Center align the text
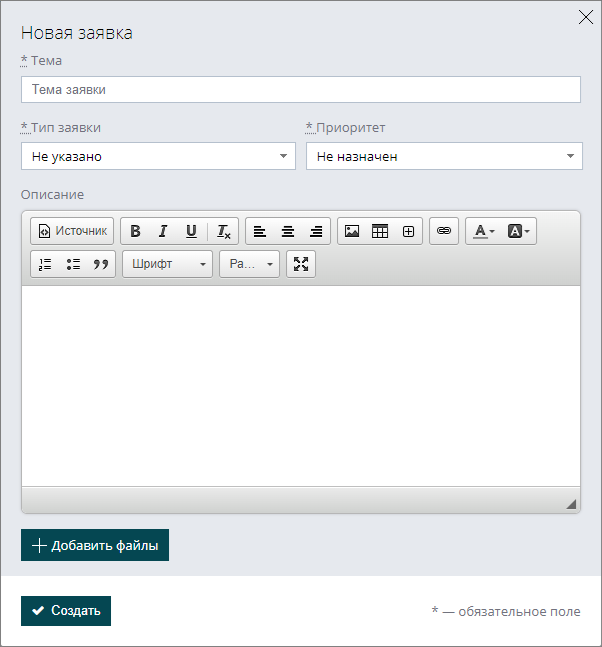602x647 pixels. [288, 231]
